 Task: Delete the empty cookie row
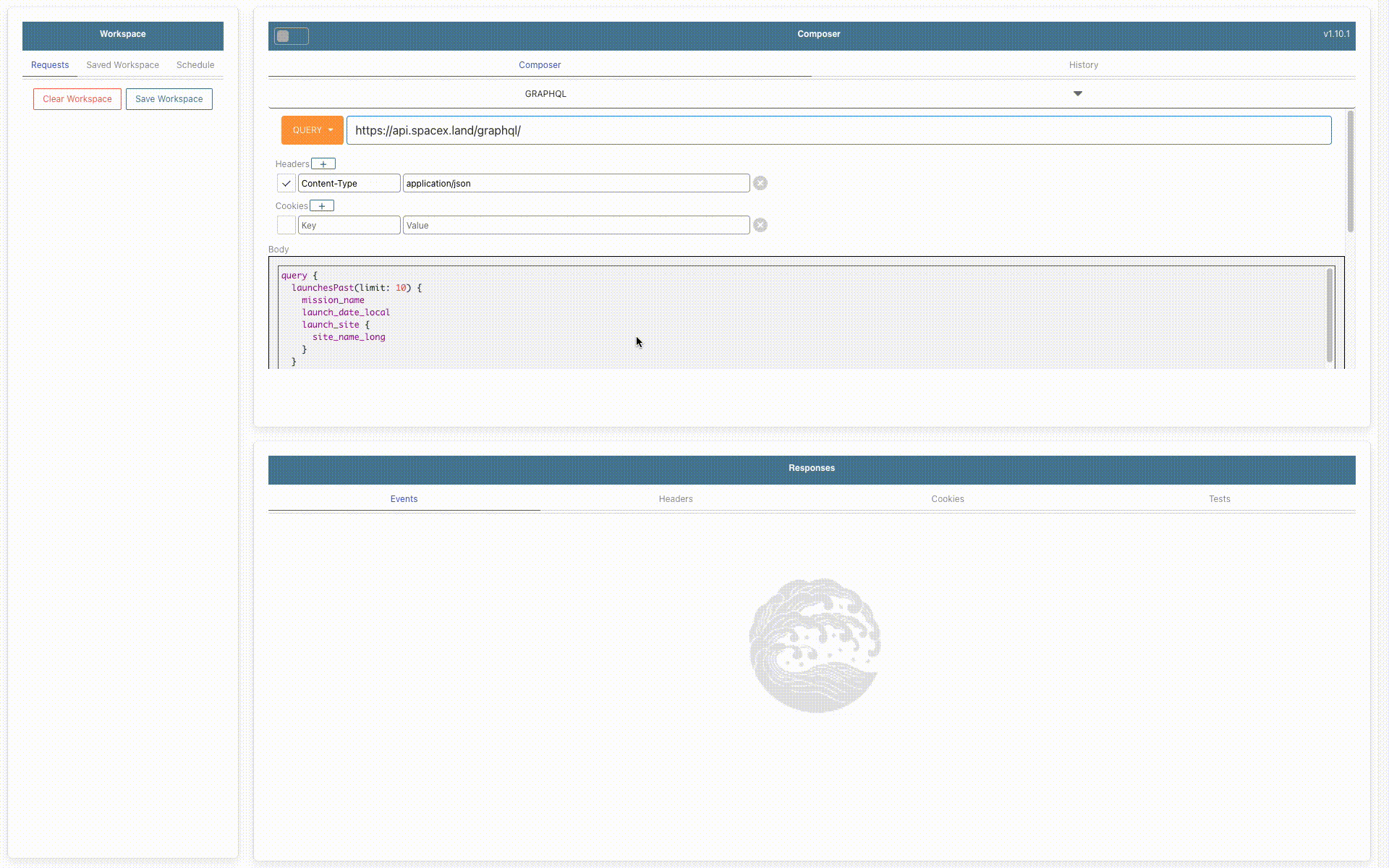(x=760, y=226)
